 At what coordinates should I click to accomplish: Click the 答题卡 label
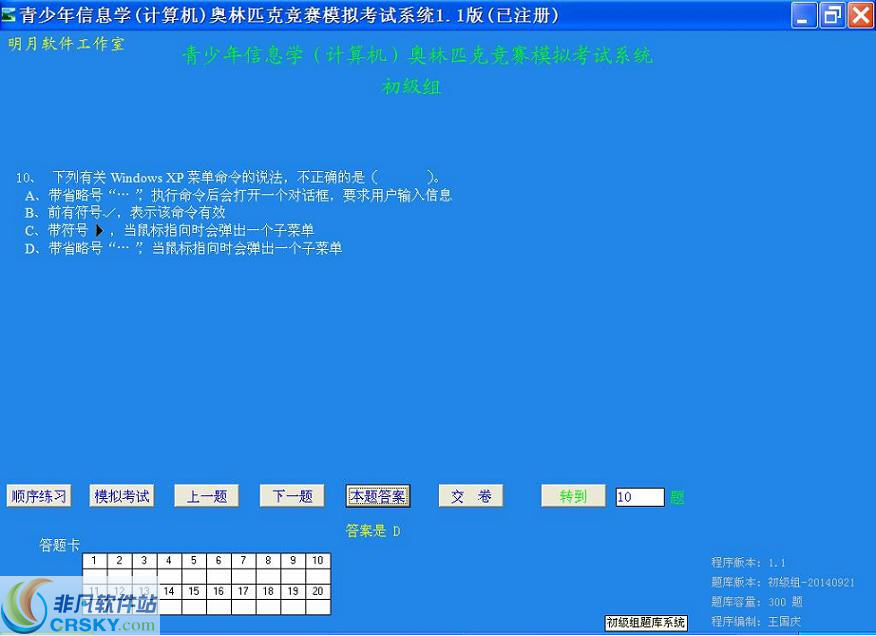click(x=59, y=545)
